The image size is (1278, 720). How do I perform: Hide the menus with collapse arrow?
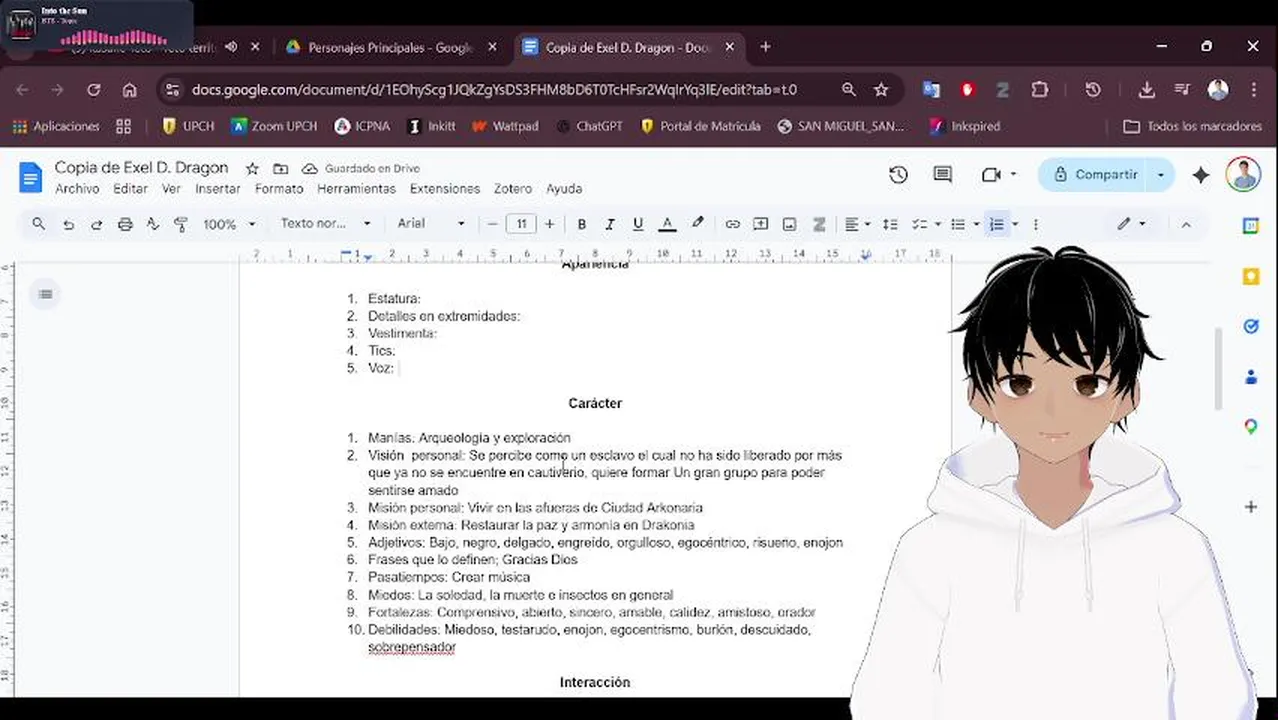1186,224
